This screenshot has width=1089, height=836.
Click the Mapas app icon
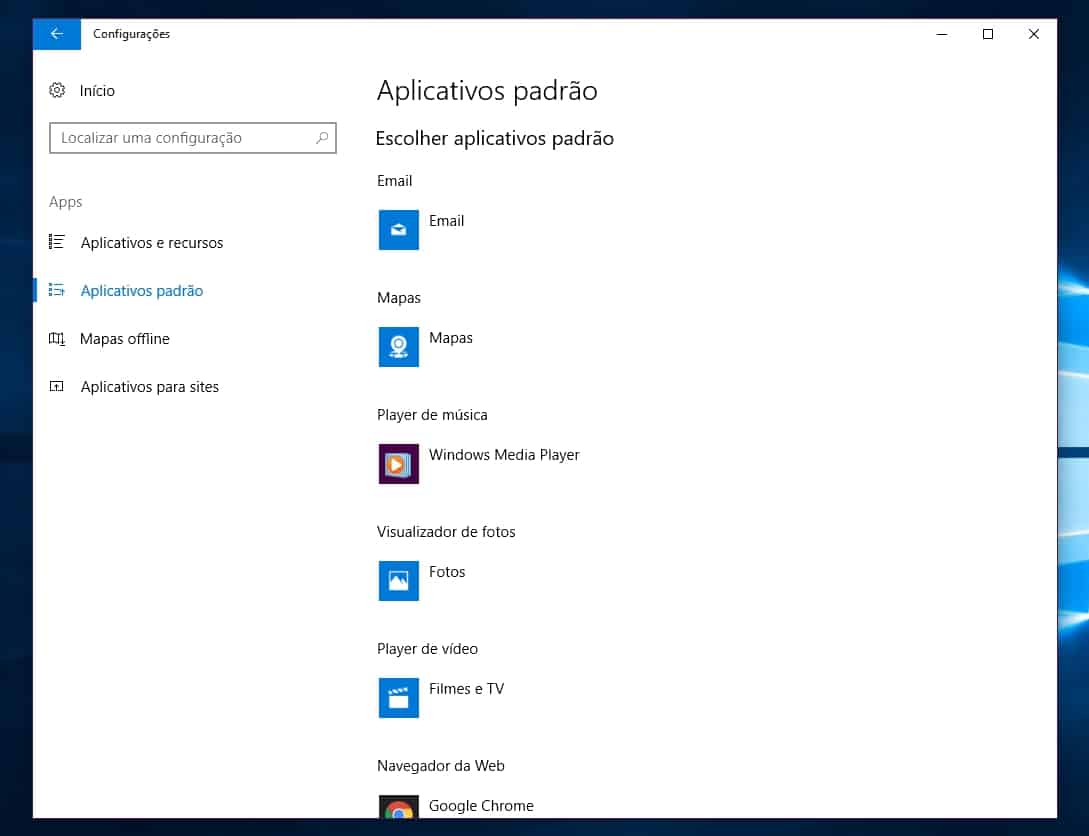(x=399, y=346)
